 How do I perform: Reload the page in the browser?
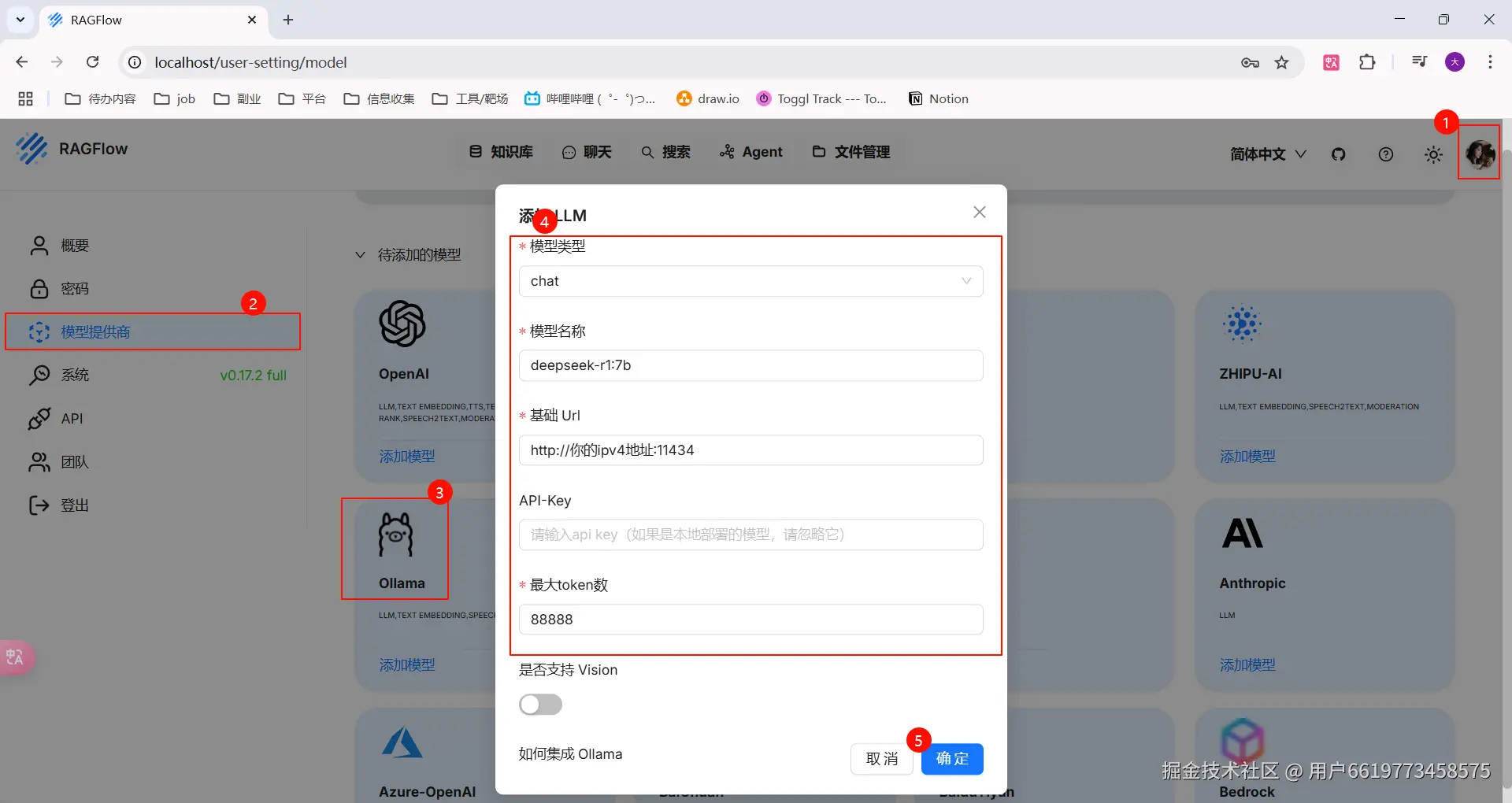point(93,62)
